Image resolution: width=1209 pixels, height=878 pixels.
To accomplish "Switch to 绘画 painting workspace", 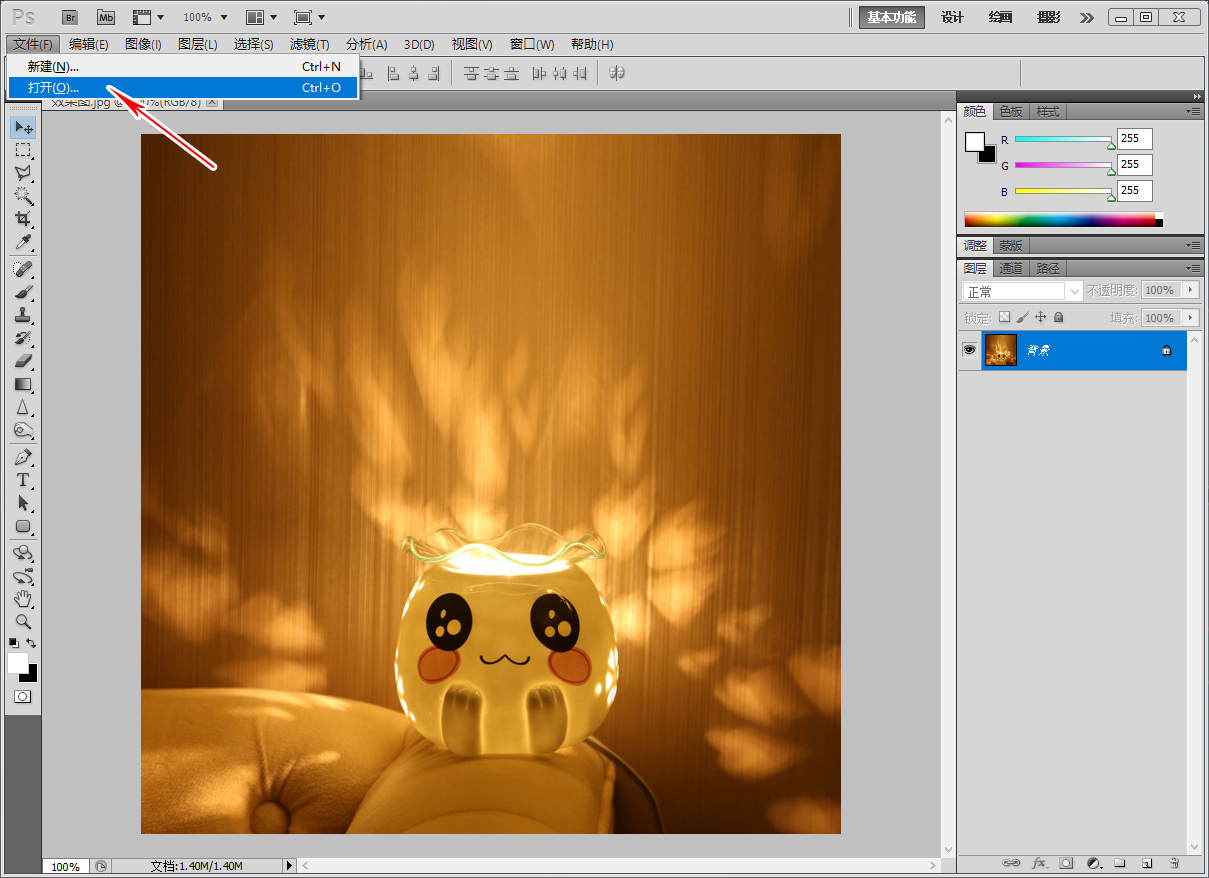I will [1000, 17].
